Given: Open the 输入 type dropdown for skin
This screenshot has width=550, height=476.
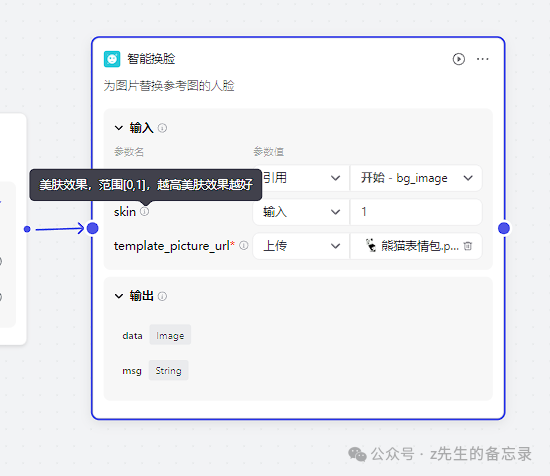Looking at the screenshot, I should (301, 212).
